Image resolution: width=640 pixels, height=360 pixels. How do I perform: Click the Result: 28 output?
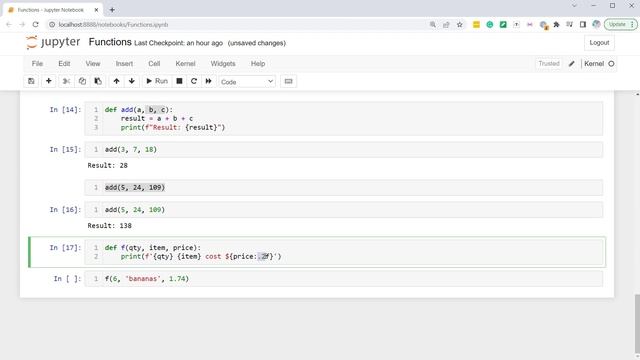pos(107,165)
